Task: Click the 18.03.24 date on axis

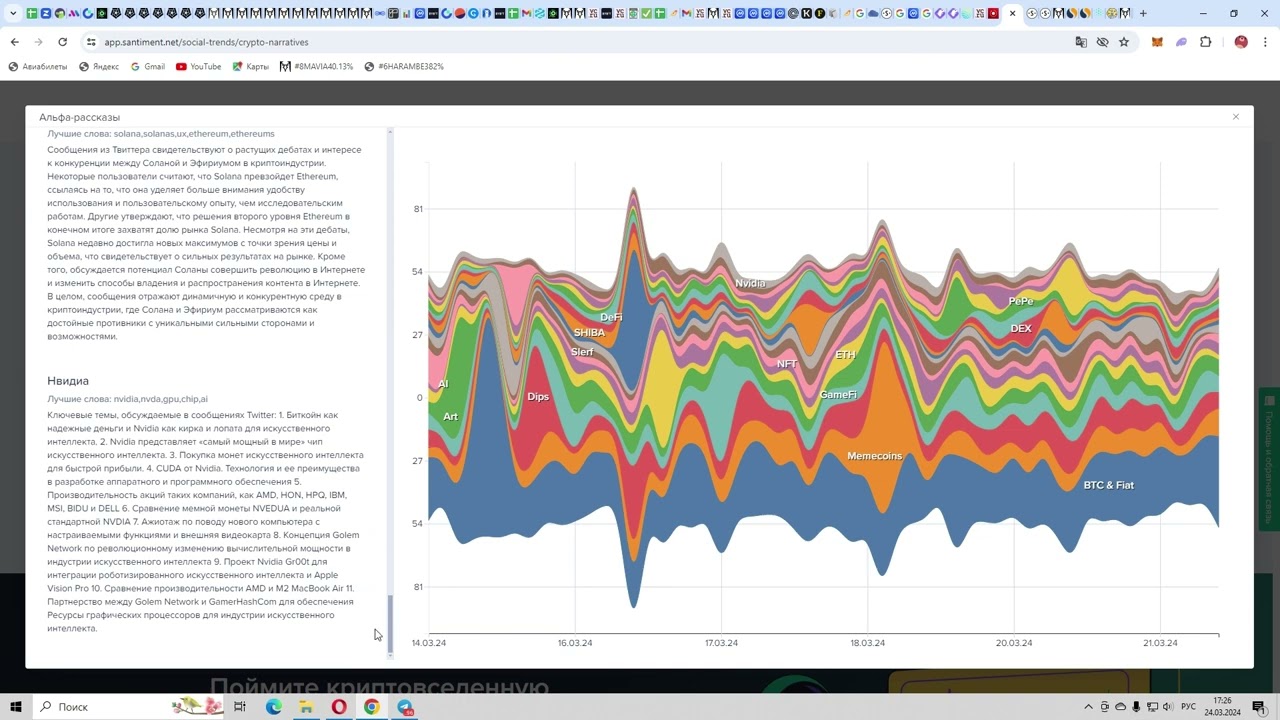Action: click(868, 643)
